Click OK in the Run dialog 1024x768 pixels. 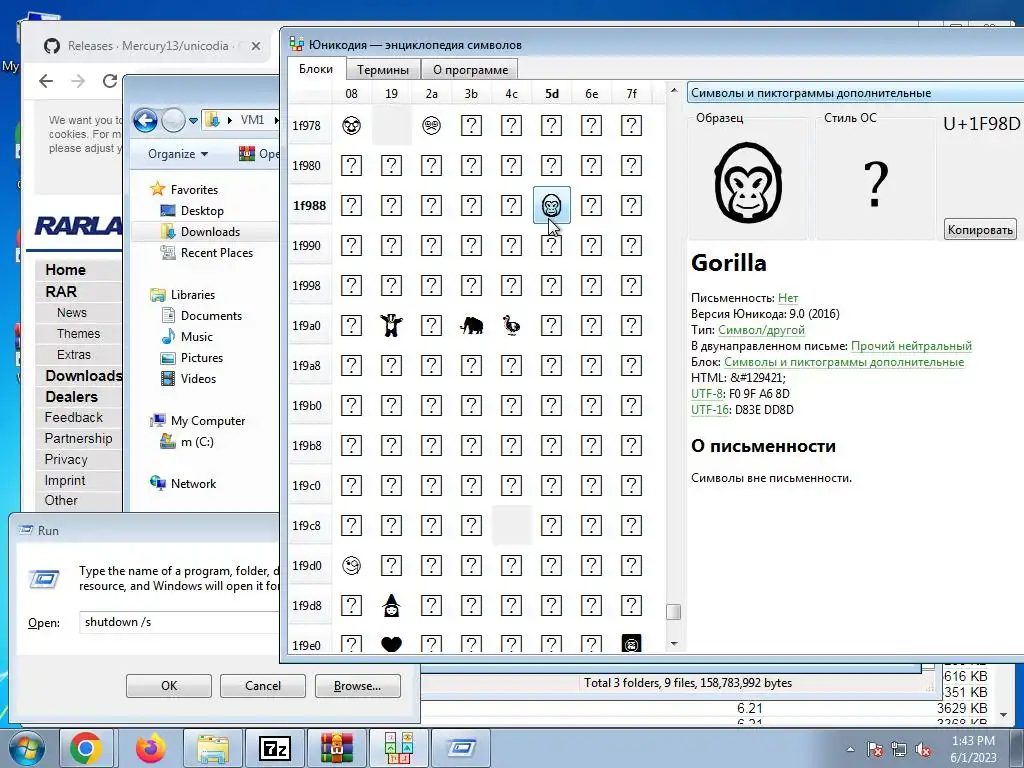tap(168, 686)
